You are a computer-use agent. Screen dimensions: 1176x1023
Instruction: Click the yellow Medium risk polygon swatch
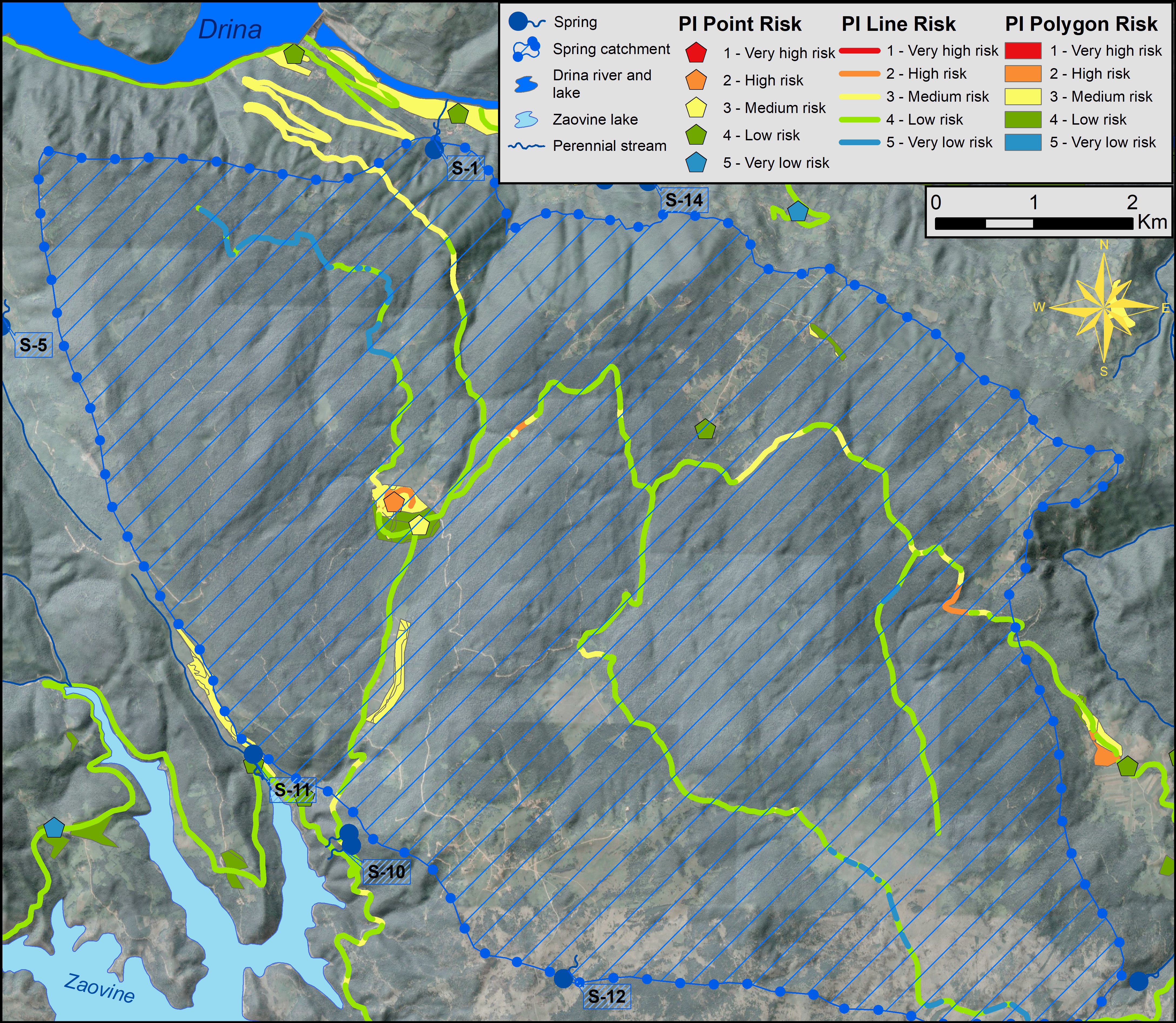(1023, 97)
